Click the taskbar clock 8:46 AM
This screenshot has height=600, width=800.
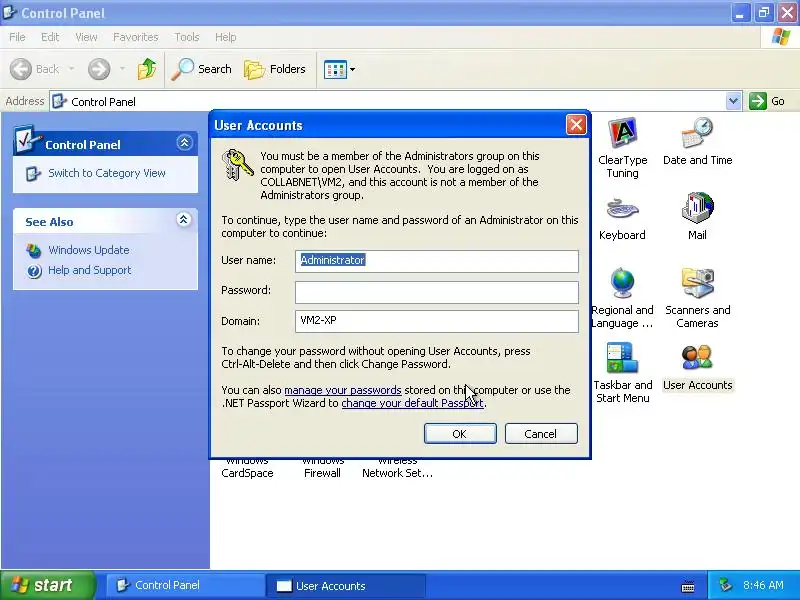tap(763, 585)
